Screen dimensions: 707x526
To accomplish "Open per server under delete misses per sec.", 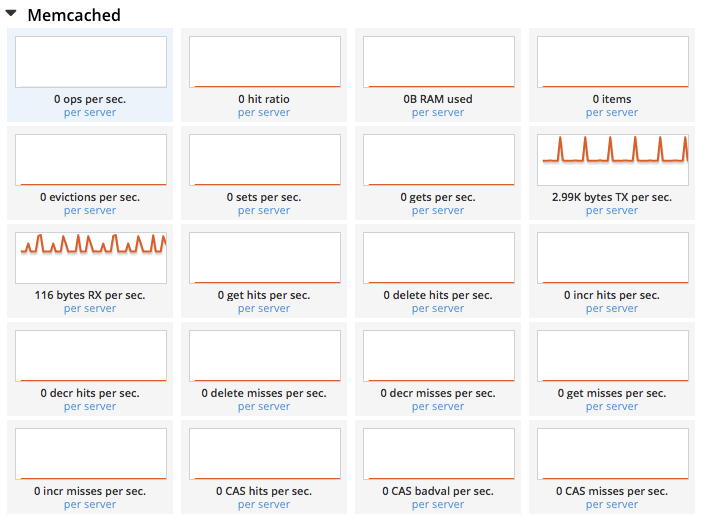I will (x=264, y=407).
